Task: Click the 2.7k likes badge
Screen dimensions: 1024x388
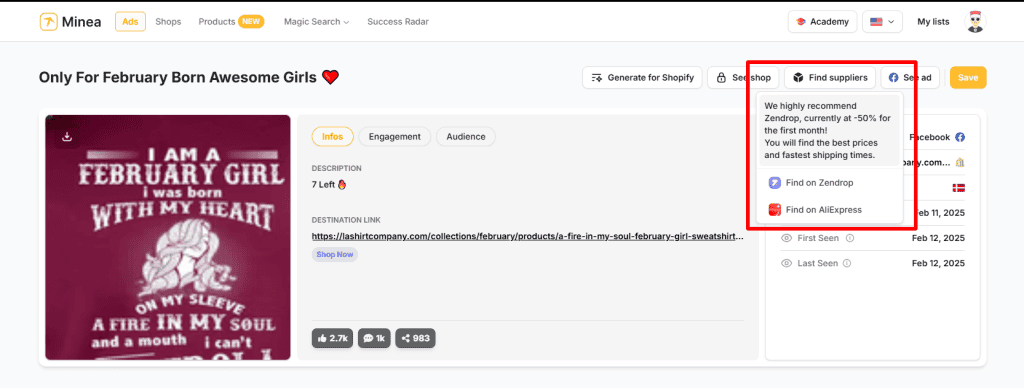Action: click(332, 338)
